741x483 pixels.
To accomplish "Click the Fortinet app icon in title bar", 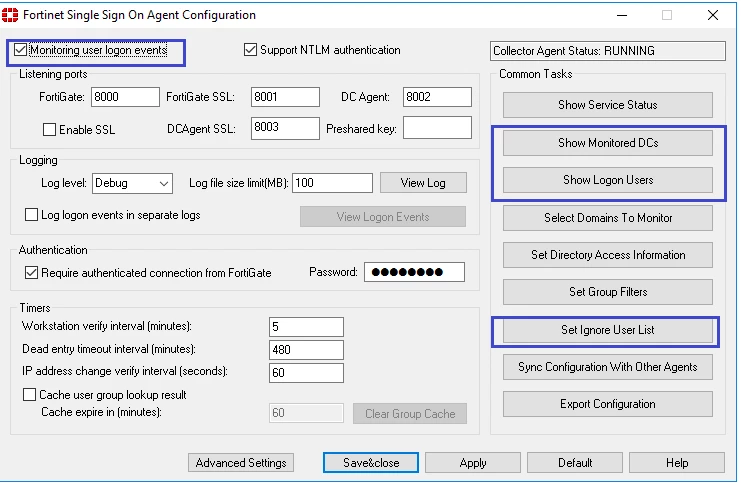I will tap(10, 15).
